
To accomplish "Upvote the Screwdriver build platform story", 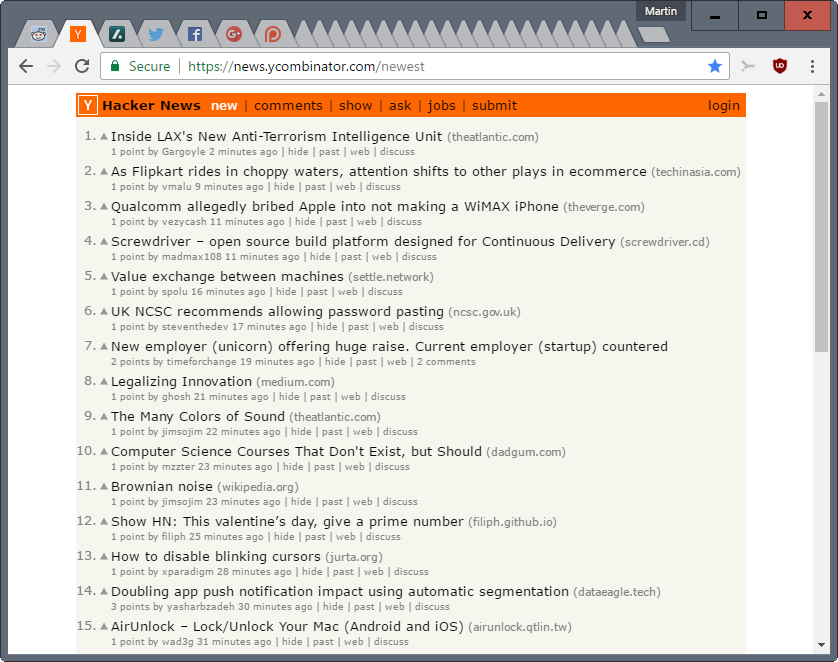I will pos(104,242).
